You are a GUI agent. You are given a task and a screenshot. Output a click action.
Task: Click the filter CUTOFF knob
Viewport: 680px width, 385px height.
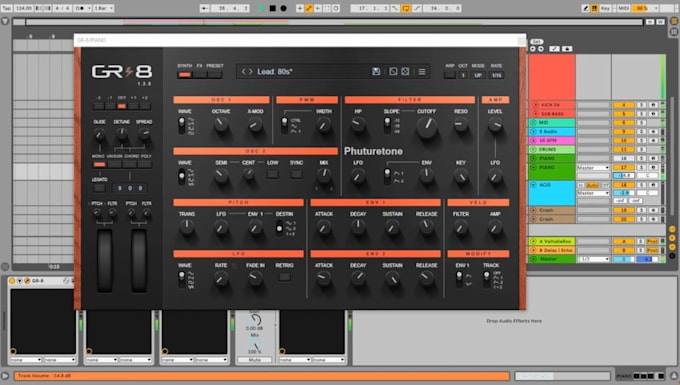(427, 127)
